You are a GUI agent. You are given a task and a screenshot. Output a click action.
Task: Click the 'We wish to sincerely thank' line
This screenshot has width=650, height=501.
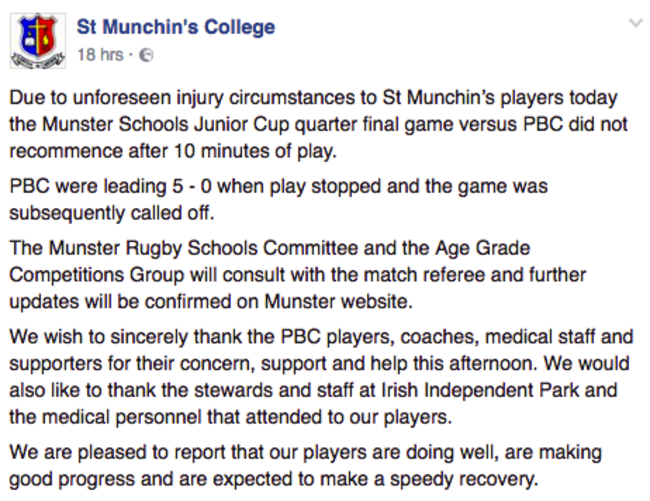321,337
